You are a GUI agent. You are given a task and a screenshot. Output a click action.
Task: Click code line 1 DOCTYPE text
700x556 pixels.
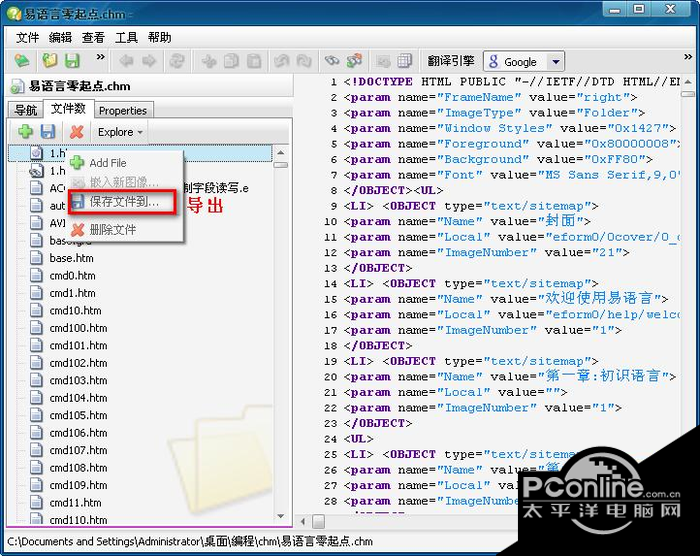pyautogui.click(x=512, y=82)
